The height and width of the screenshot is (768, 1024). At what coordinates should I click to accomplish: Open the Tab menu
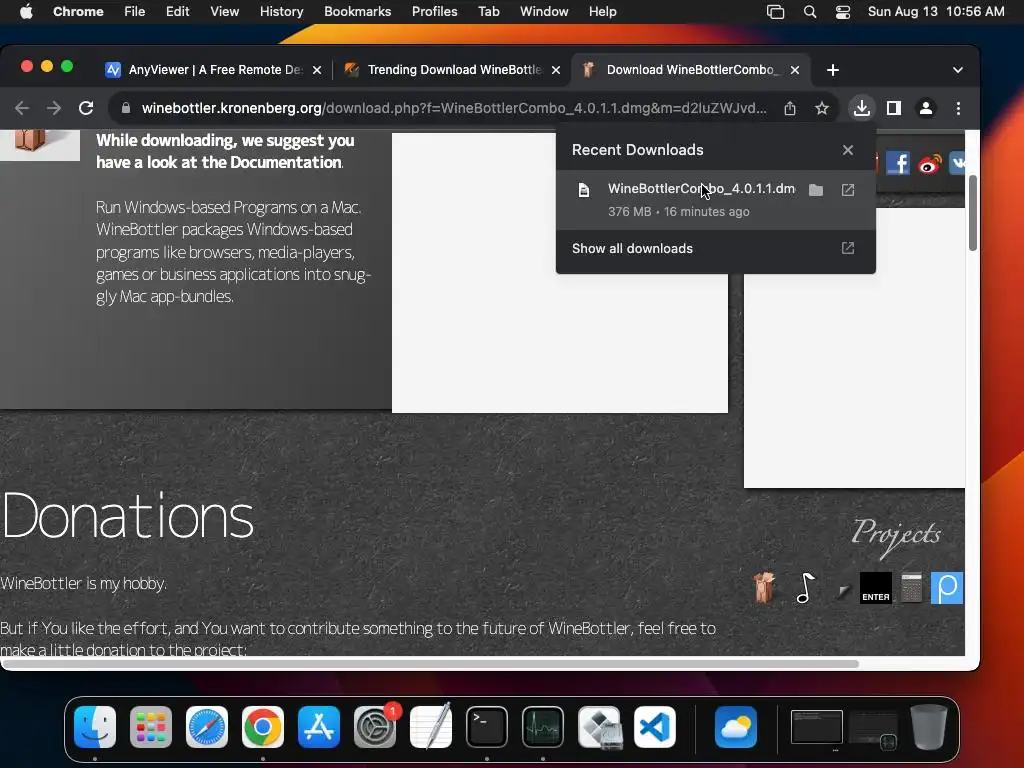click(488, 12)
